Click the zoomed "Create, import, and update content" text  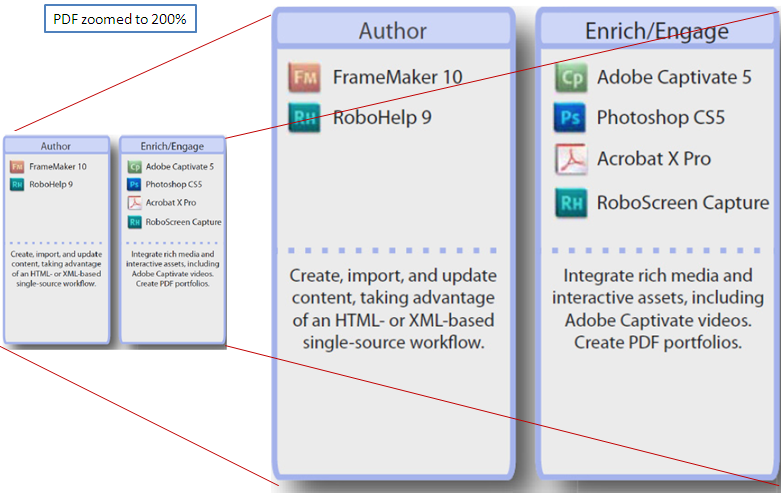coord(392,309)
